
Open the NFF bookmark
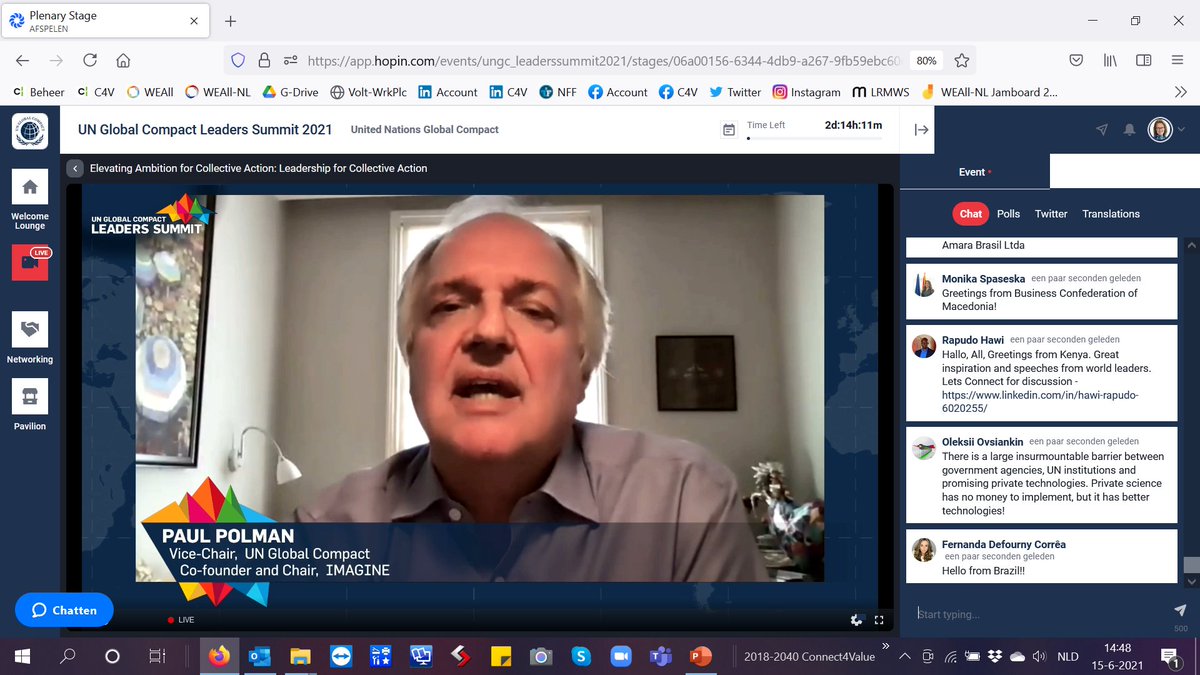click(x=558, y=92)
